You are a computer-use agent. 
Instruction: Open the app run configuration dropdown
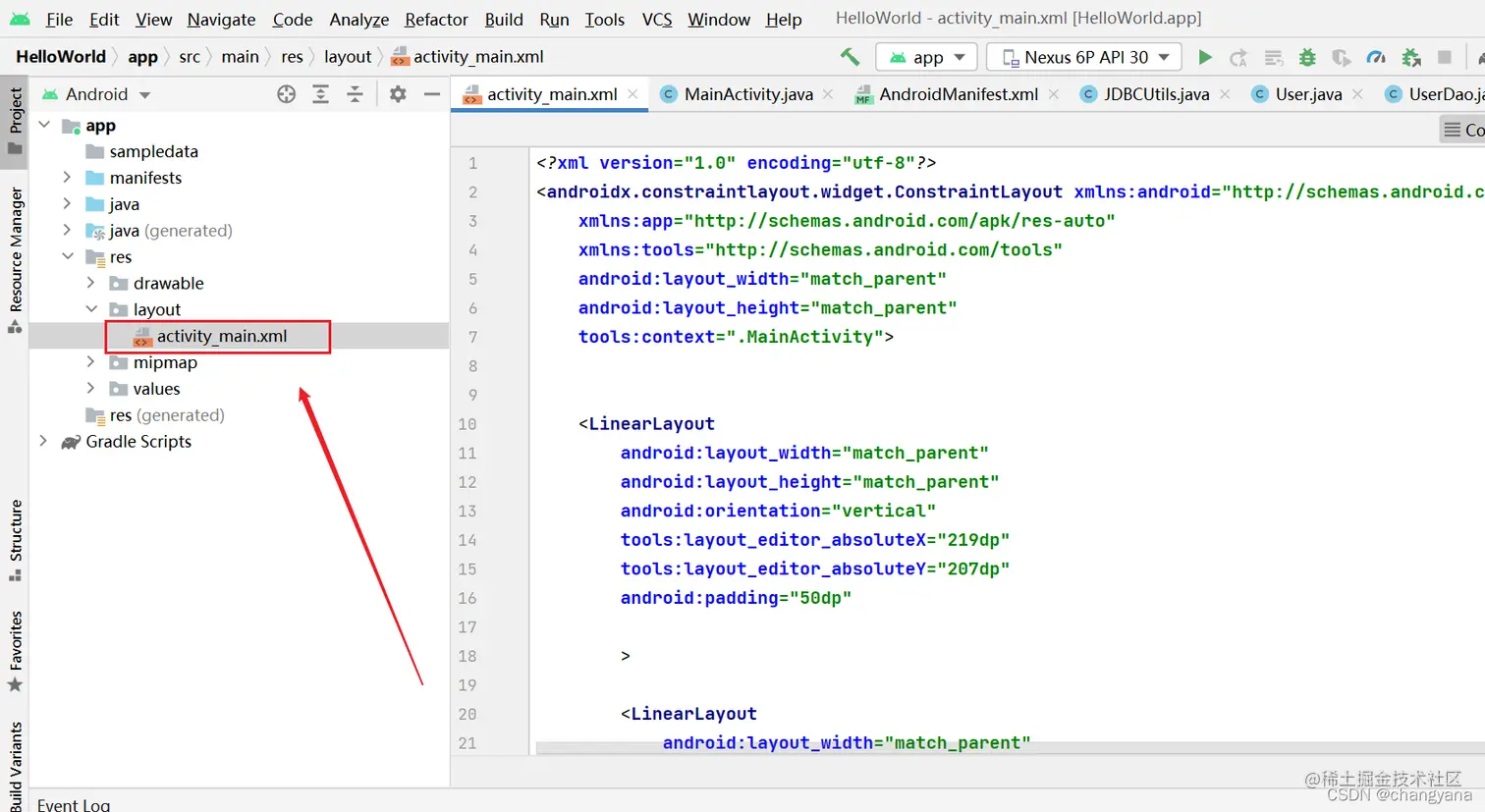pyautogui.click(x=926, y=57)
